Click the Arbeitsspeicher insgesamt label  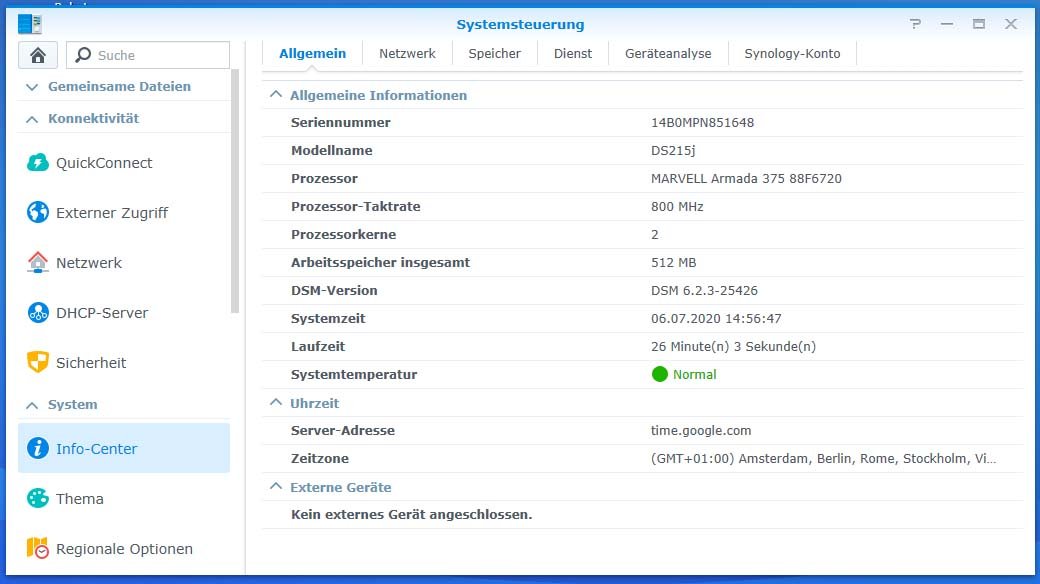pos(381,263)
